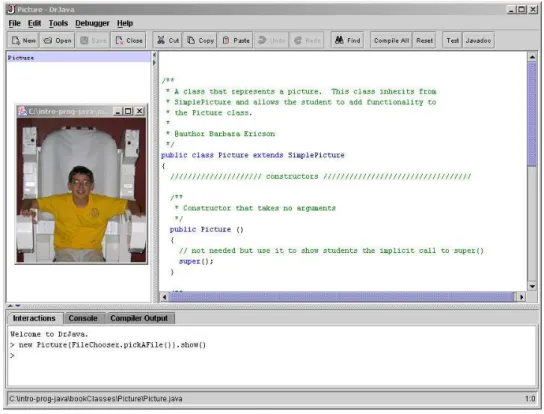
Task: Click 'Welcome to DrJava.' text
Action: (49, 334)
